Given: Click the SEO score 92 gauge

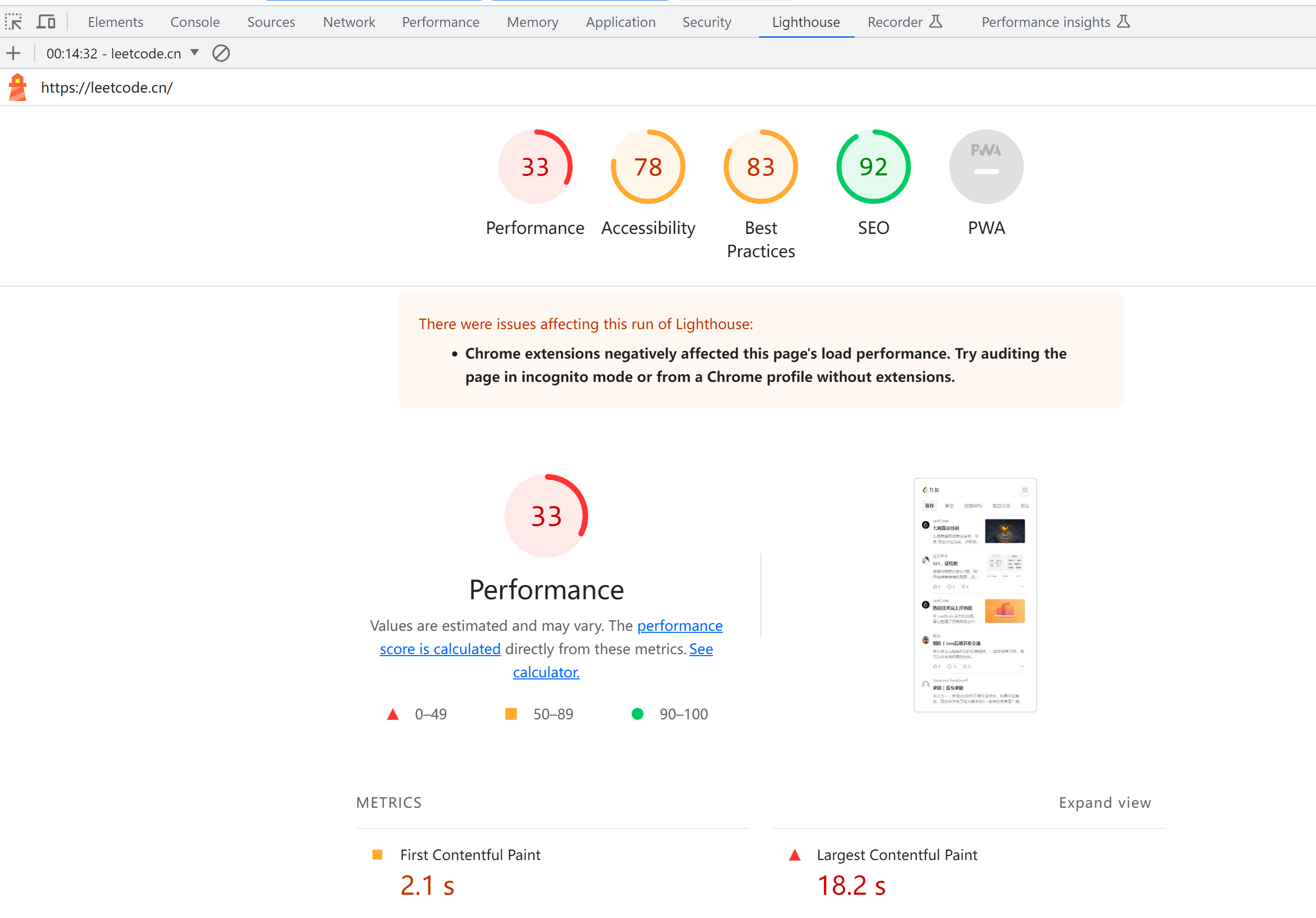Looking at the screenshot, I should (873, 167).
